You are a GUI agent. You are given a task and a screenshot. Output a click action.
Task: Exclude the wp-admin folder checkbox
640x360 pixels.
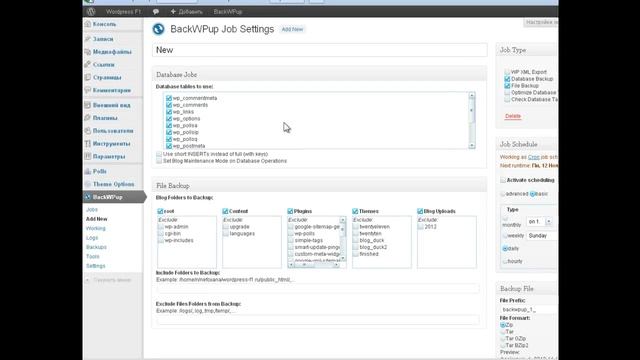[x=161, y=227]
